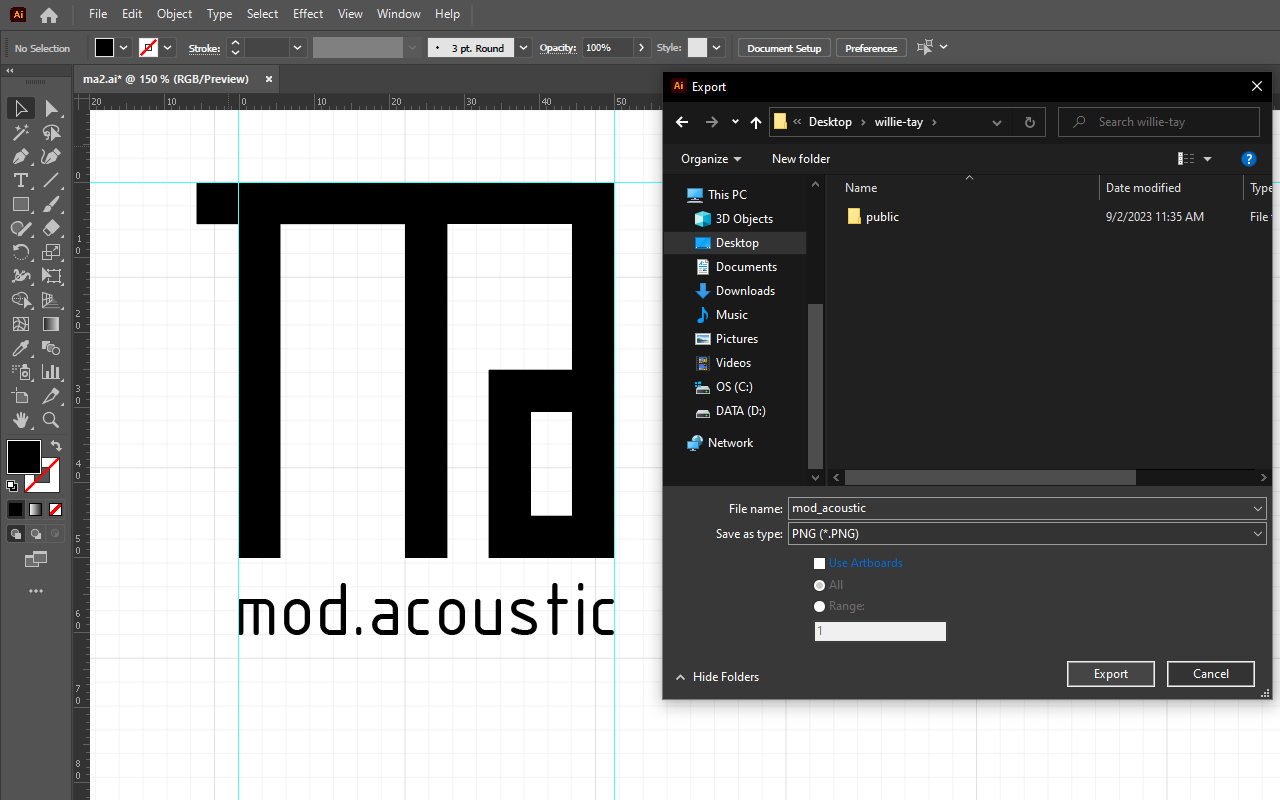Select Desktop in the navigation pane
This screenshot has width=1280, height=800.
737,243
